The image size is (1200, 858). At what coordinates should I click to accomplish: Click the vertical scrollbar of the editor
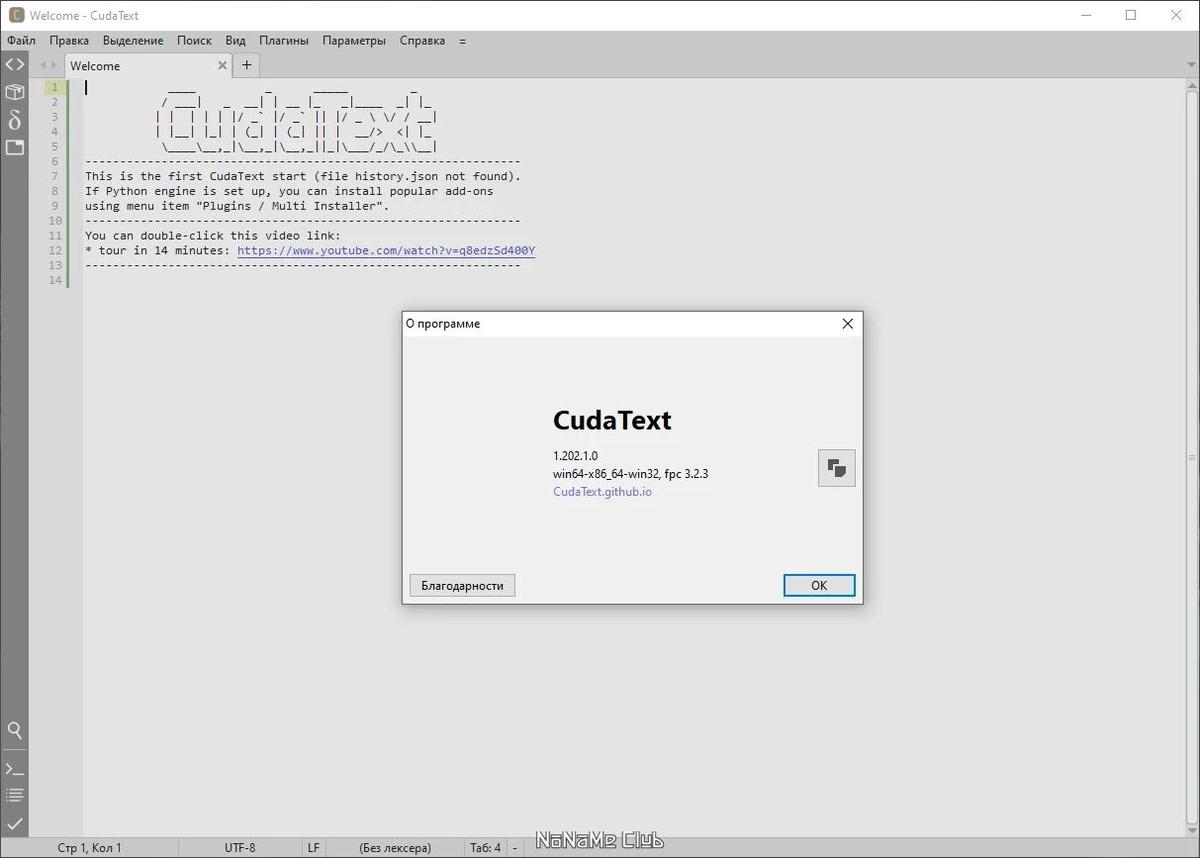[x=1192, y=458]
